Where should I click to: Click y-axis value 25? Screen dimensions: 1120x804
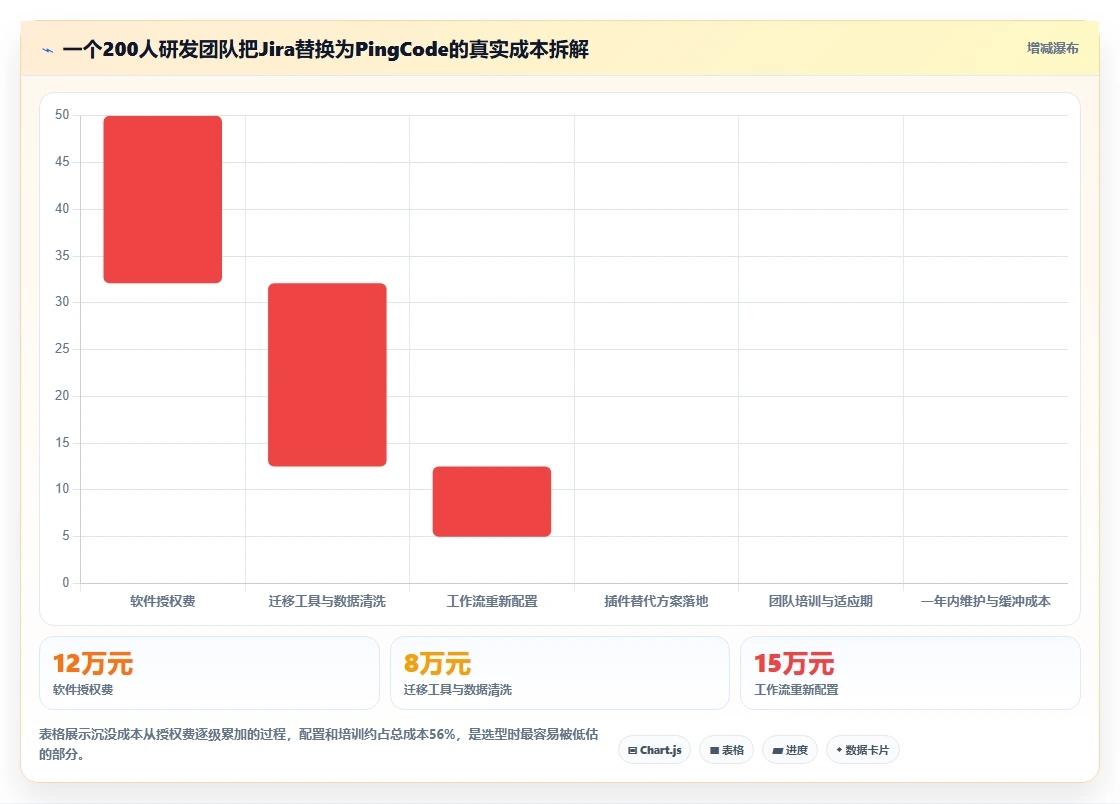point(62,349)
